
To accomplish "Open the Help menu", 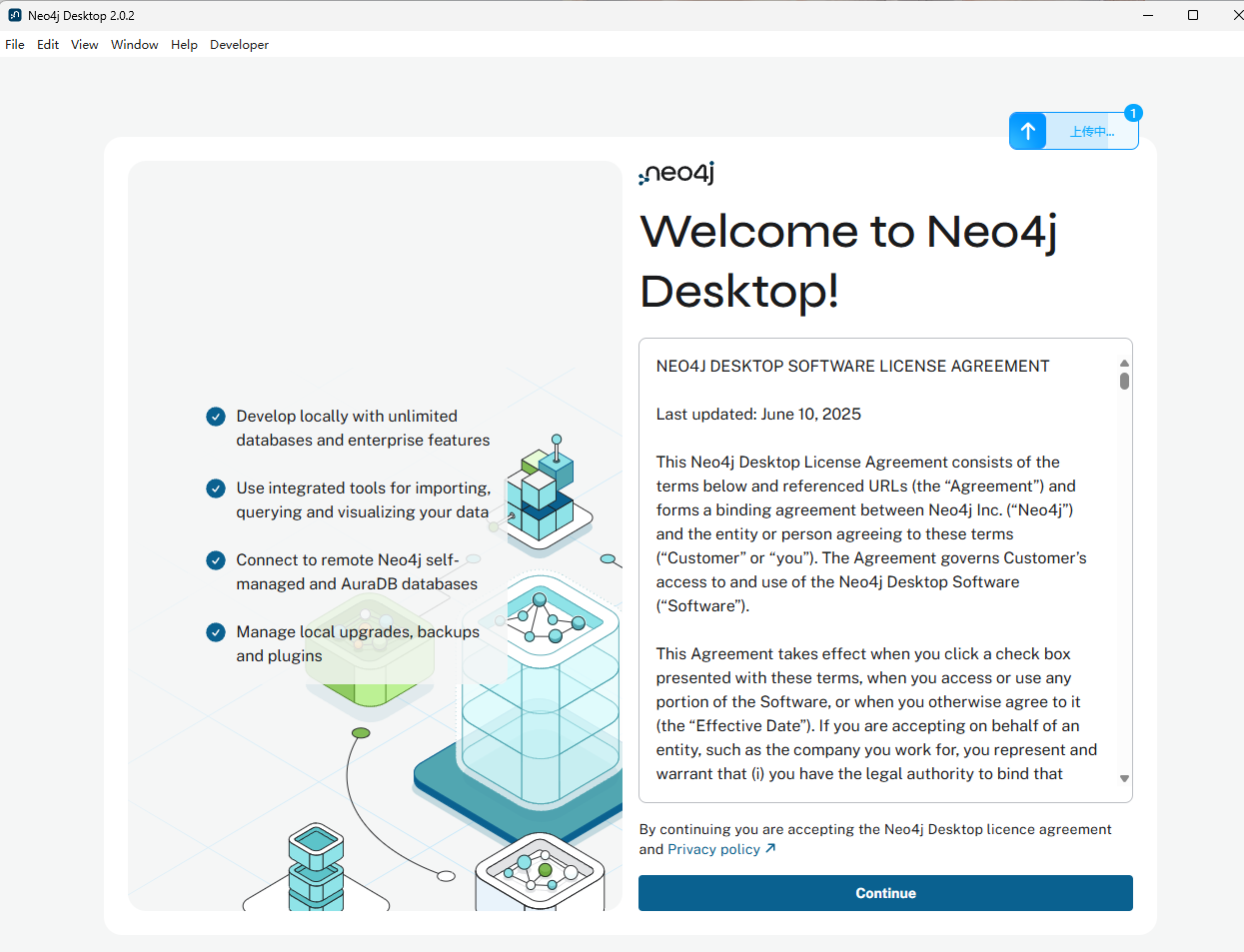I will click(x=184, y=45).
